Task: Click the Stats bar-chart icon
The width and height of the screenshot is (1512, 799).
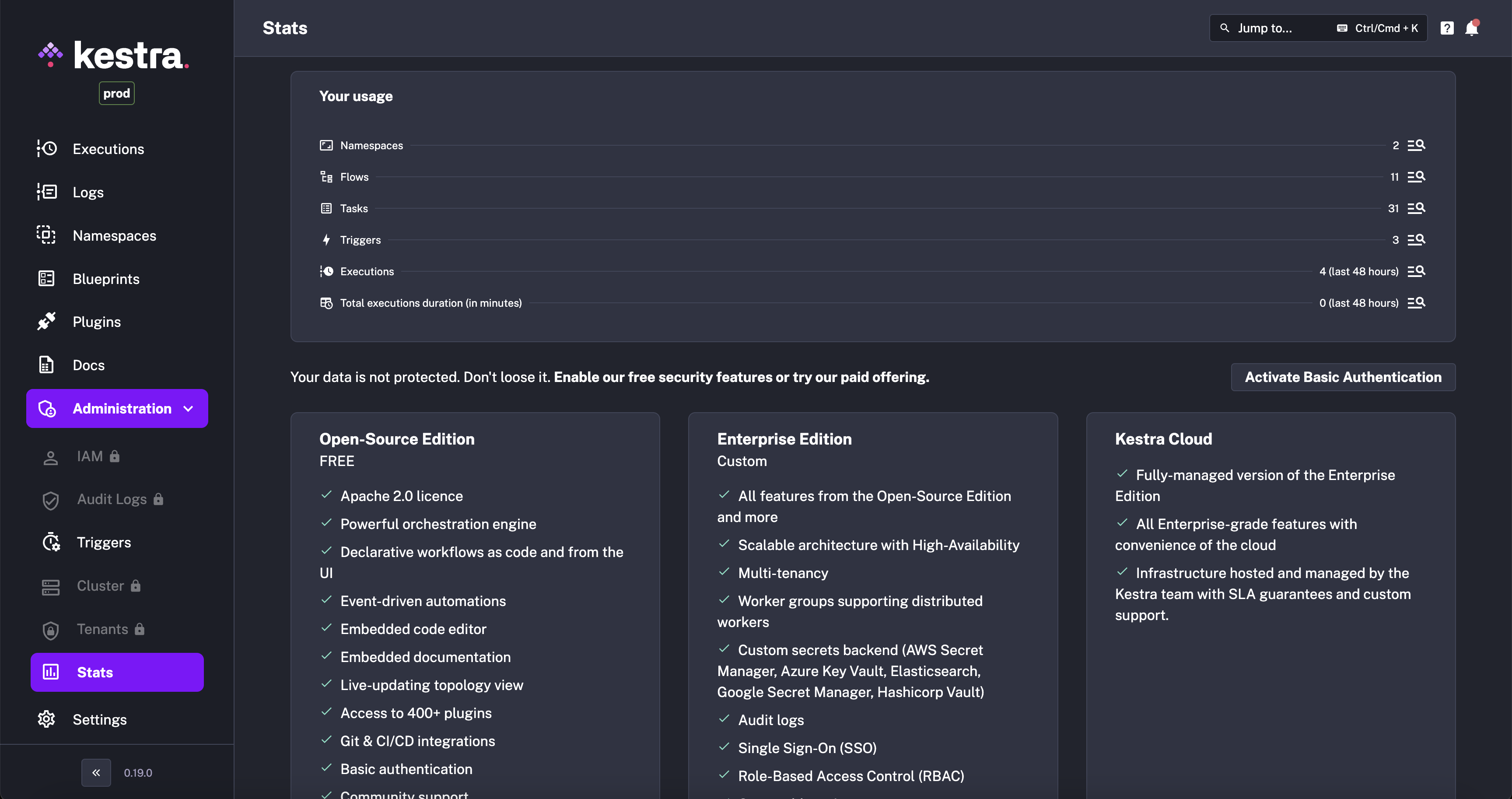Action: pyautogui.click(x=50, y=672)
